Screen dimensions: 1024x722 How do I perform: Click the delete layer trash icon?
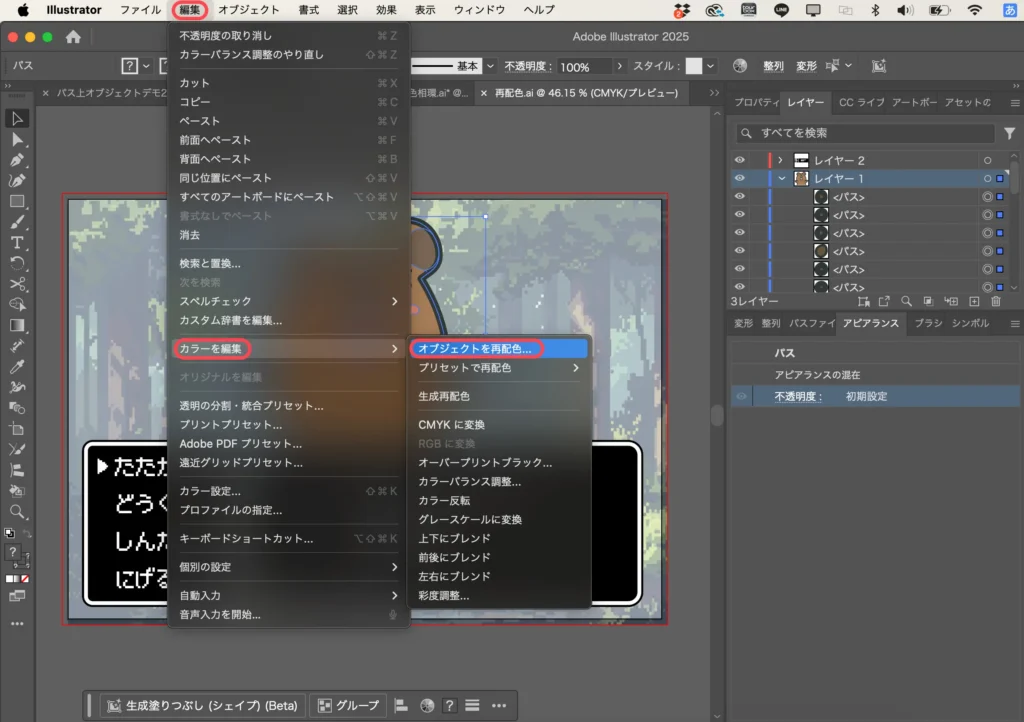(995, 300)
